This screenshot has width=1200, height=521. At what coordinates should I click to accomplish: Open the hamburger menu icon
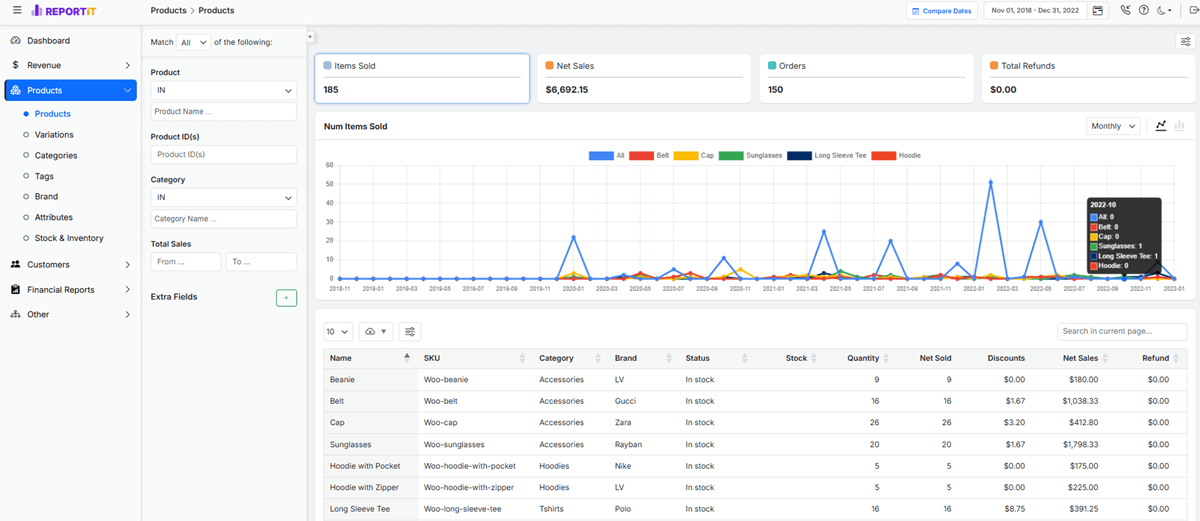pos(17,10)
